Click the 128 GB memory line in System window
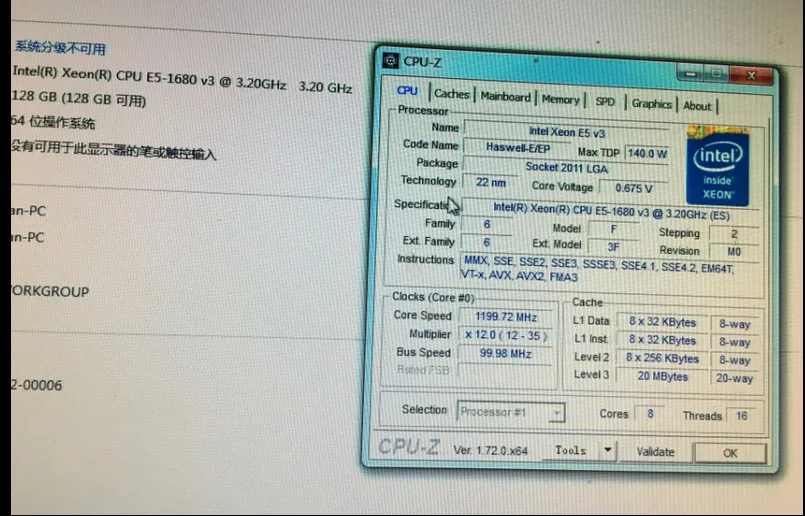Screen dimensions: 805x516 tap(79, 98)
